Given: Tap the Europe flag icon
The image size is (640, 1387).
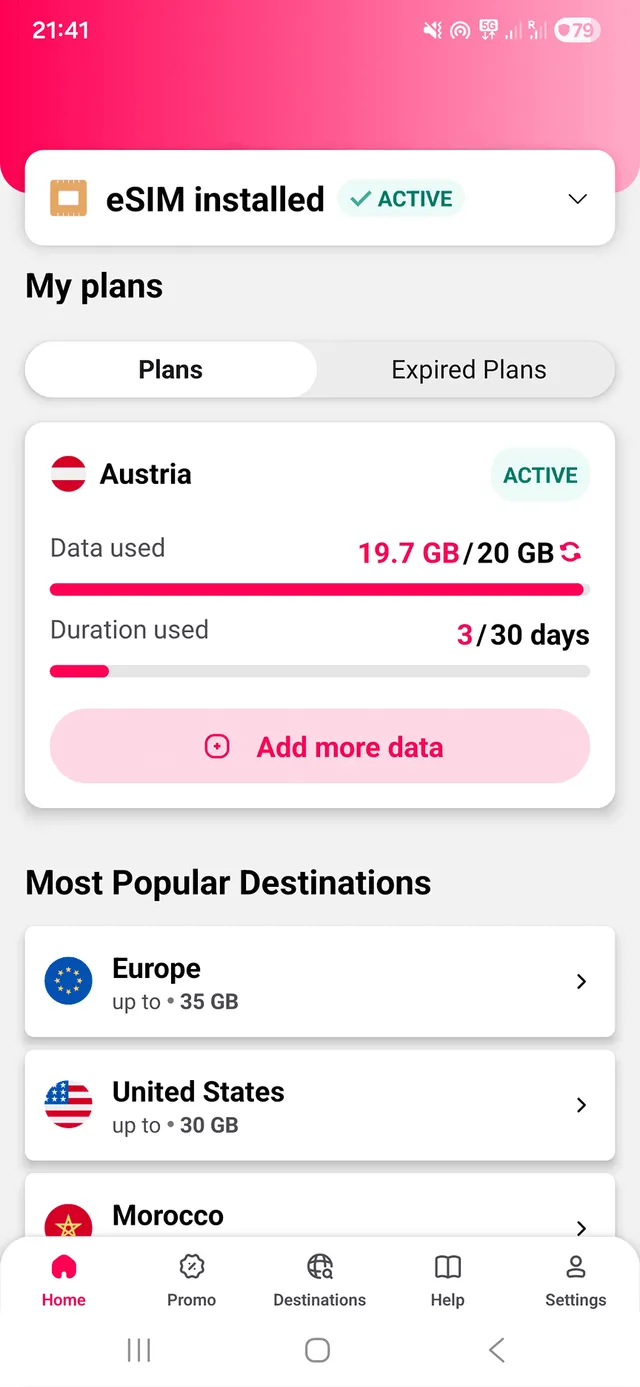Looking at the screenshot, I should tap(68, 981).
